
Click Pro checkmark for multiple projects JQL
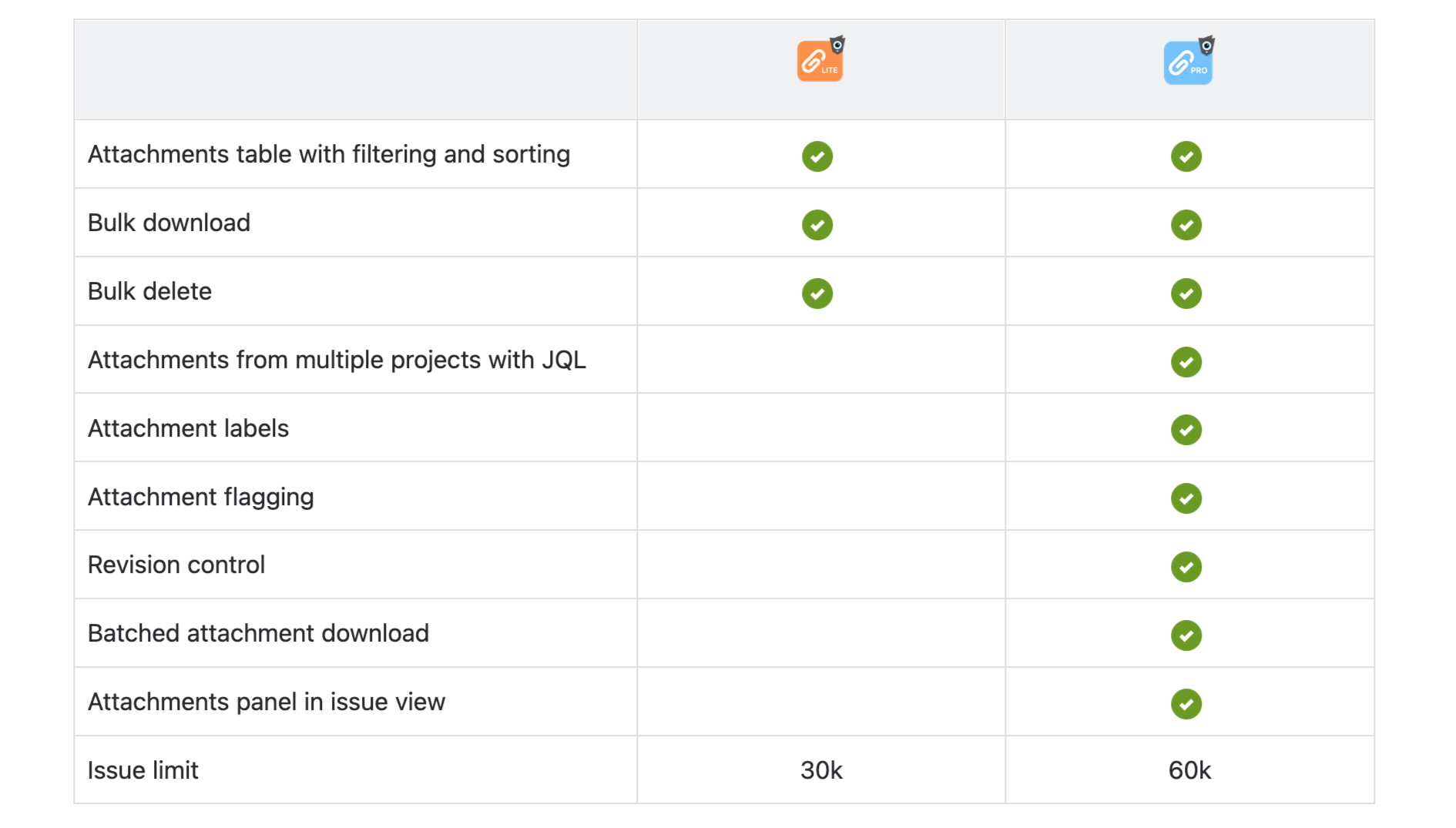pyautogui.click(x=1186, y=362)
